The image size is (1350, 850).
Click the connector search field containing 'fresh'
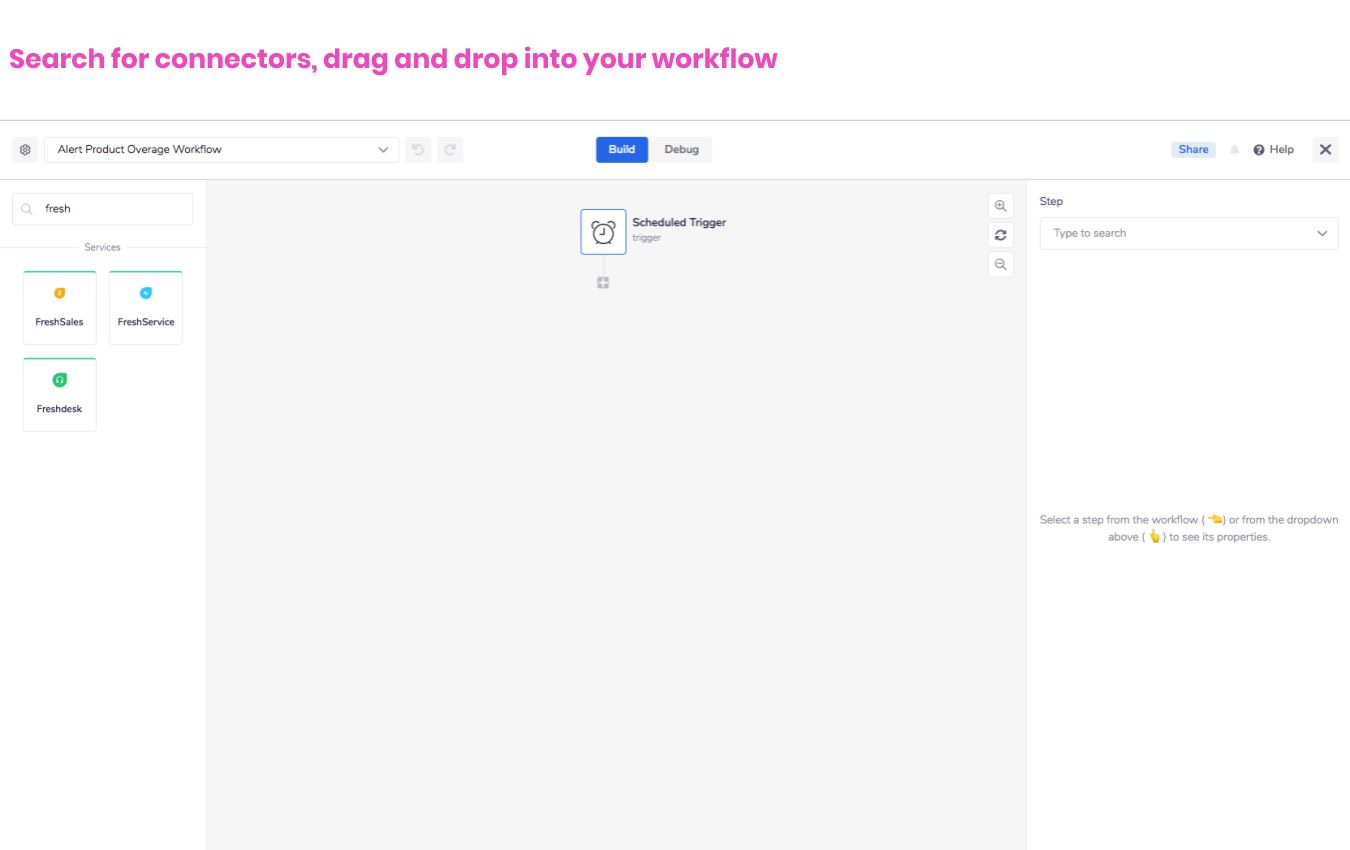(110, 209)
